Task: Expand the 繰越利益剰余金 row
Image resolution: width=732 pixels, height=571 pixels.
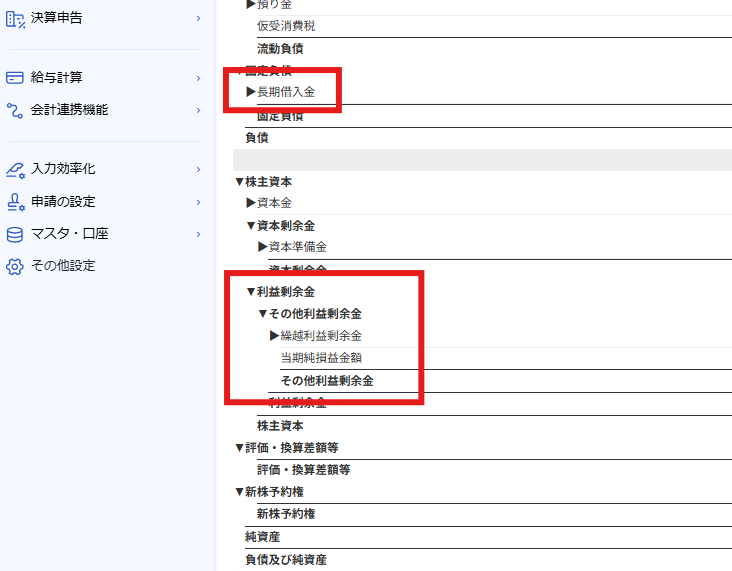Action: tap(275, 336)
